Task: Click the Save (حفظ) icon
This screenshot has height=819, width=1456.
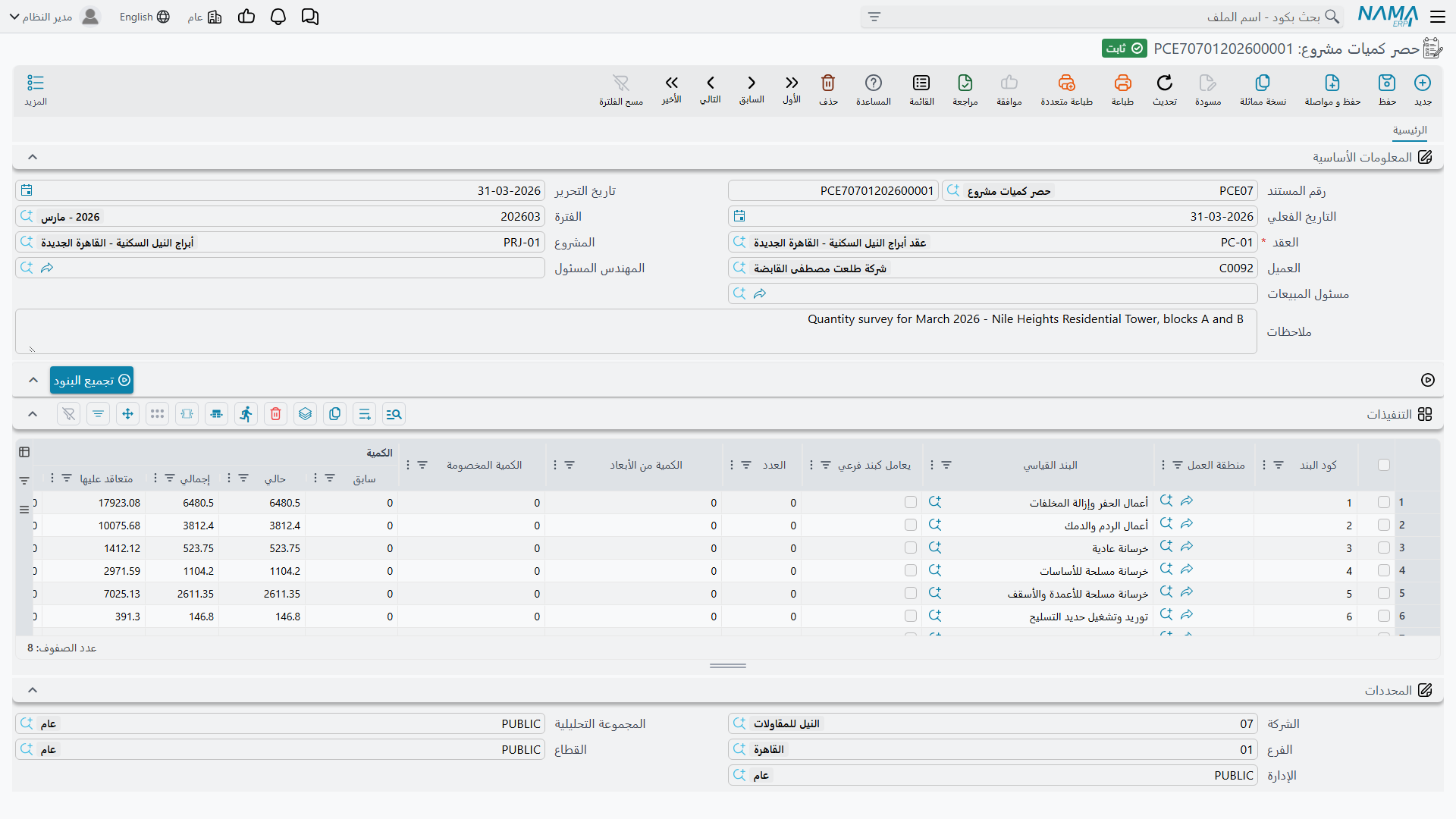Action: (x=1387, y=83)
